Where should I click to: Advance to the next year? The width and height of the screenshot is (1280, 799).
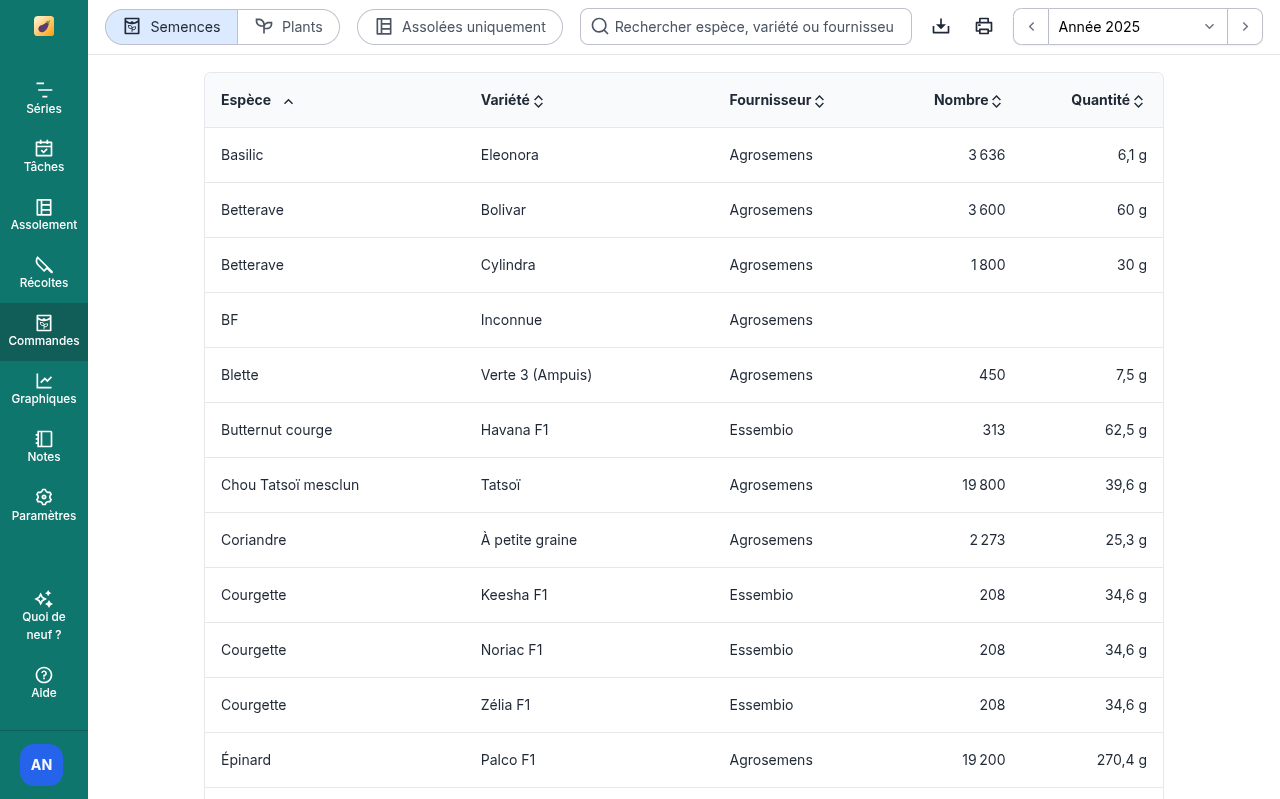coord(1245,27)
